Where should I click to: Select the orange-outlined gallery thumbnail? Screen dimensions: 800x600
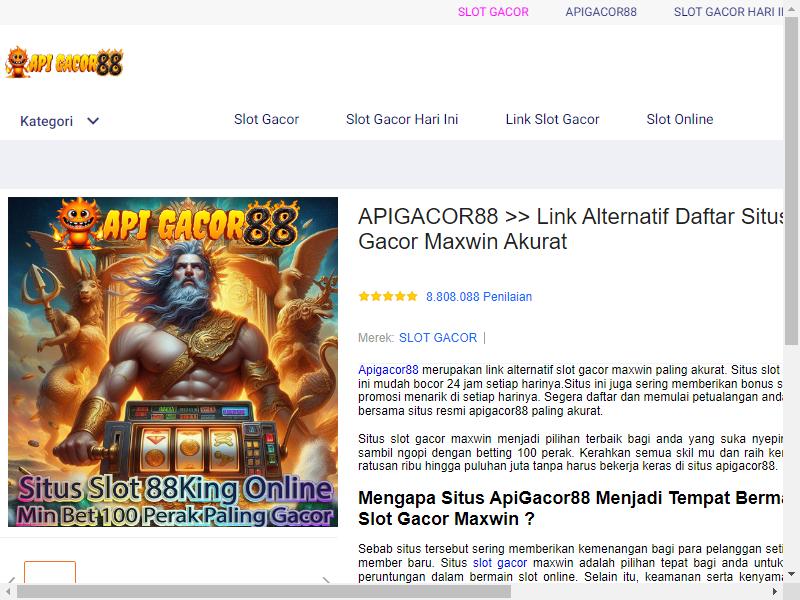click(x=50, y=572)
